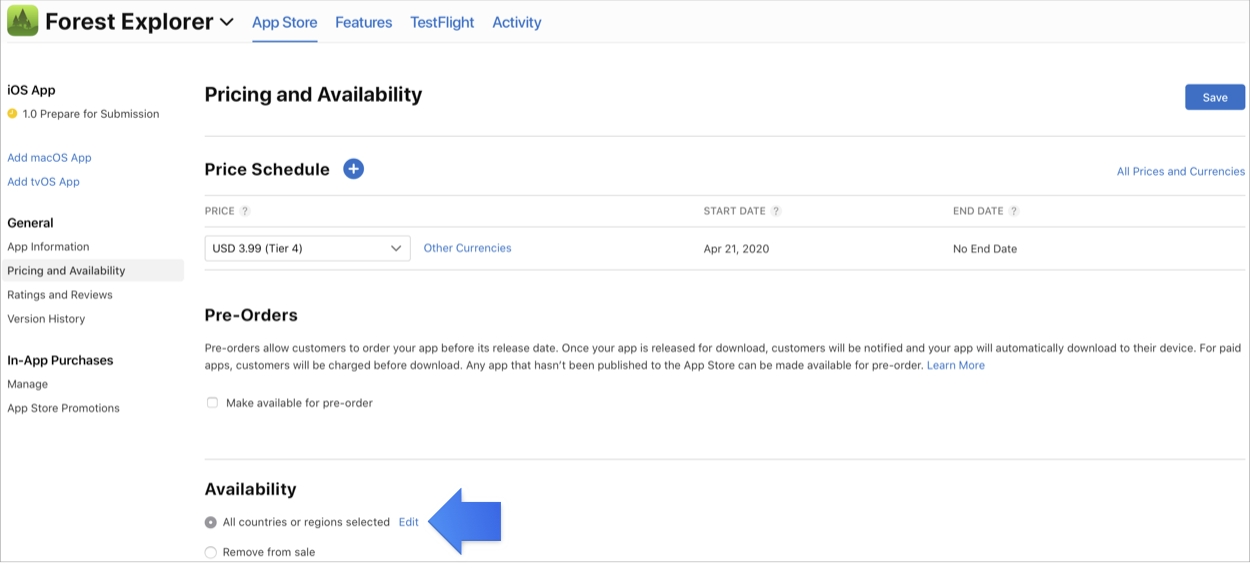Click the help icon next to END DATE
The width and height of the screenshot is (1250, 583).
tap(1014, 211)
